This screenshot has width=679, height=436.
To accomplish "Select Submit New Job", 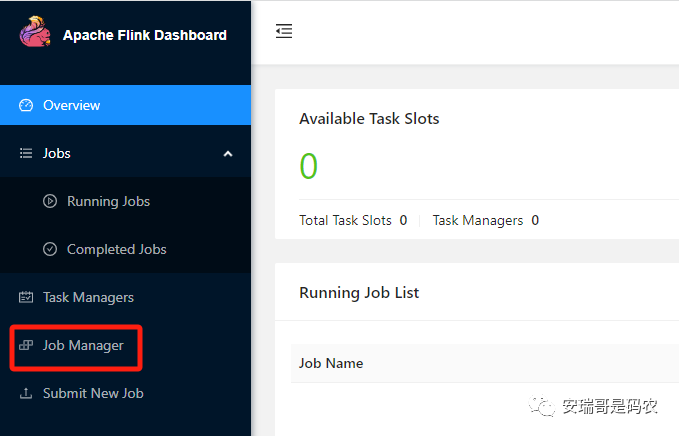I will [x=93, y=393].
